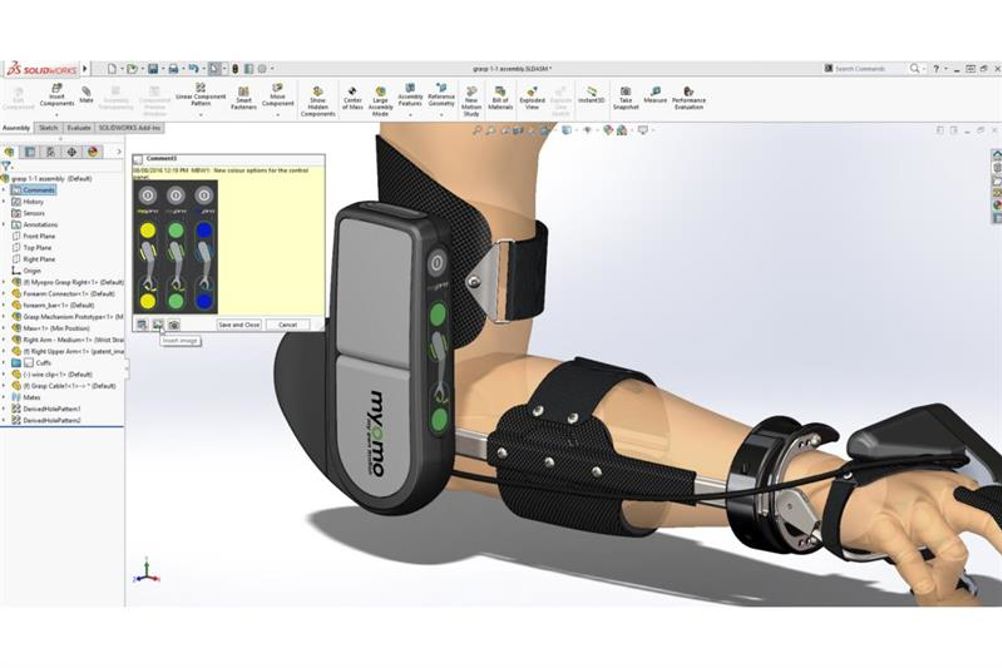Run Performance Evaluation
Screen dimensions: 1002x668
(689, 98)
